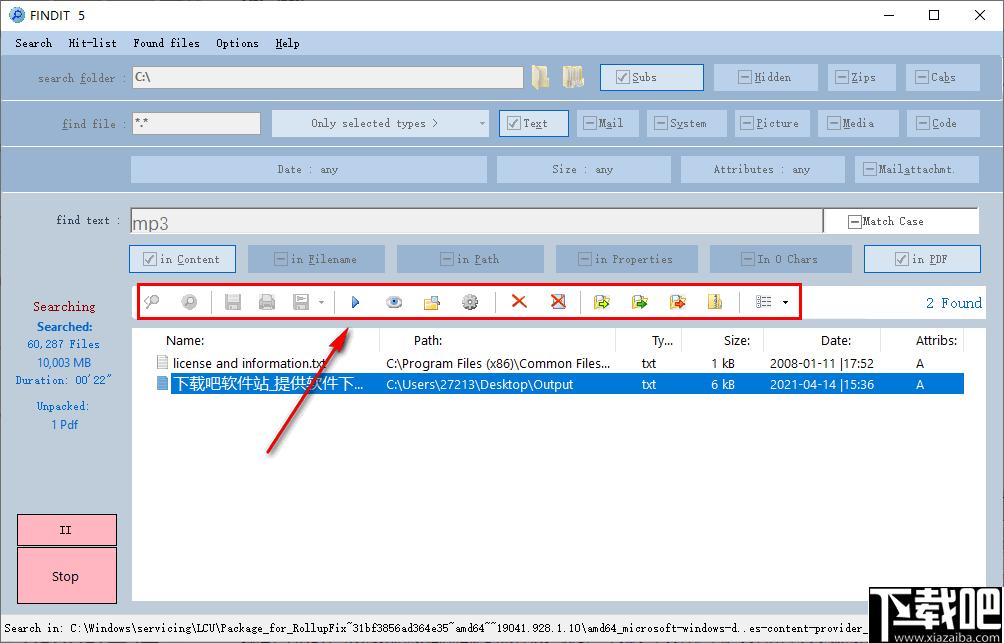Click the folder icon with dark green arrow

point(639,302)
